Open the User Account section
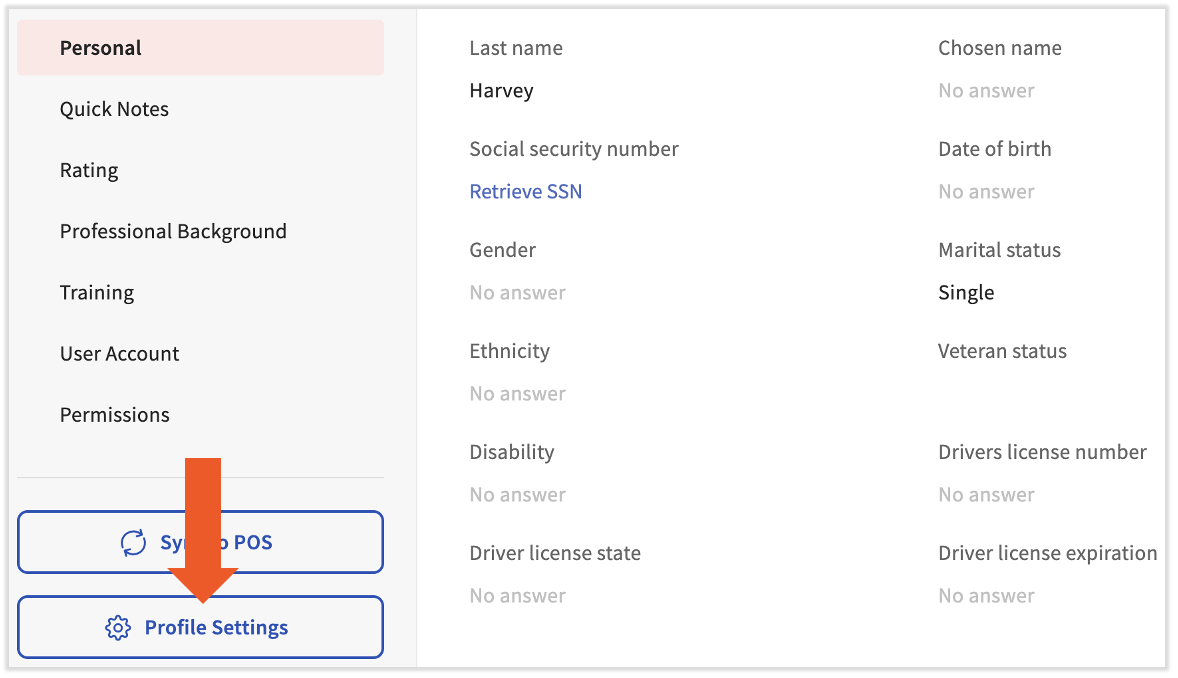Viewport: 1178px width, 678px height. (119, 353)
